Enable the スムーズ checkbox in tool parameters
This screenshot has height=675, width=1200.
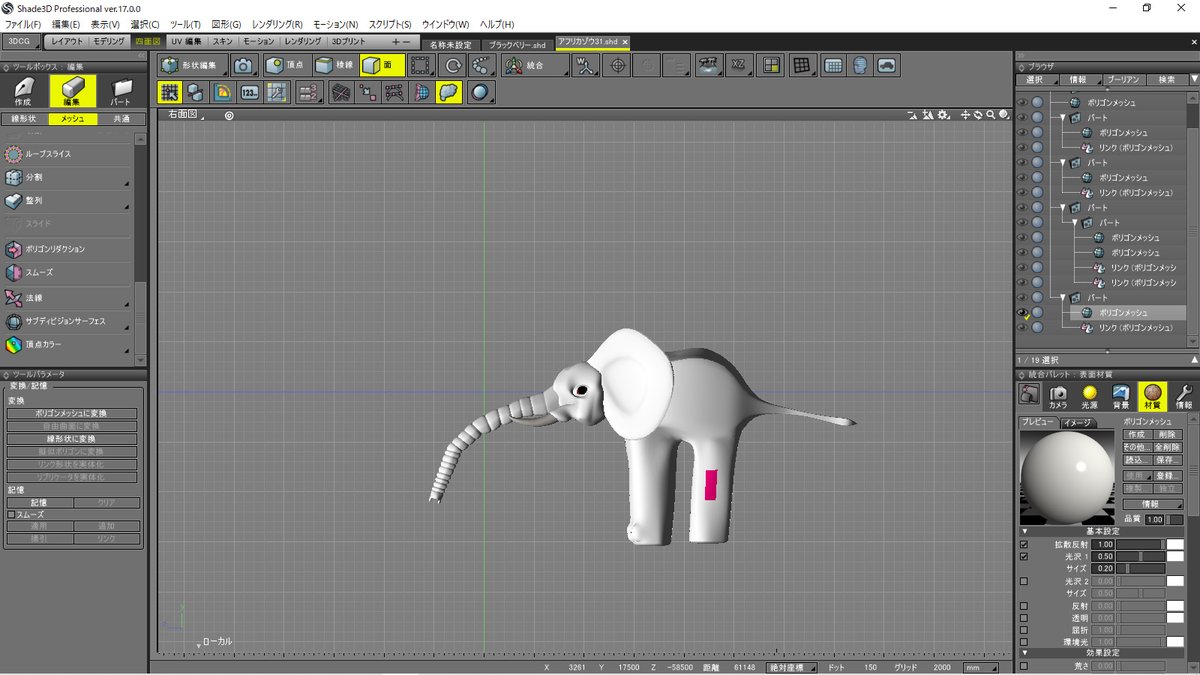pos(12,515)
